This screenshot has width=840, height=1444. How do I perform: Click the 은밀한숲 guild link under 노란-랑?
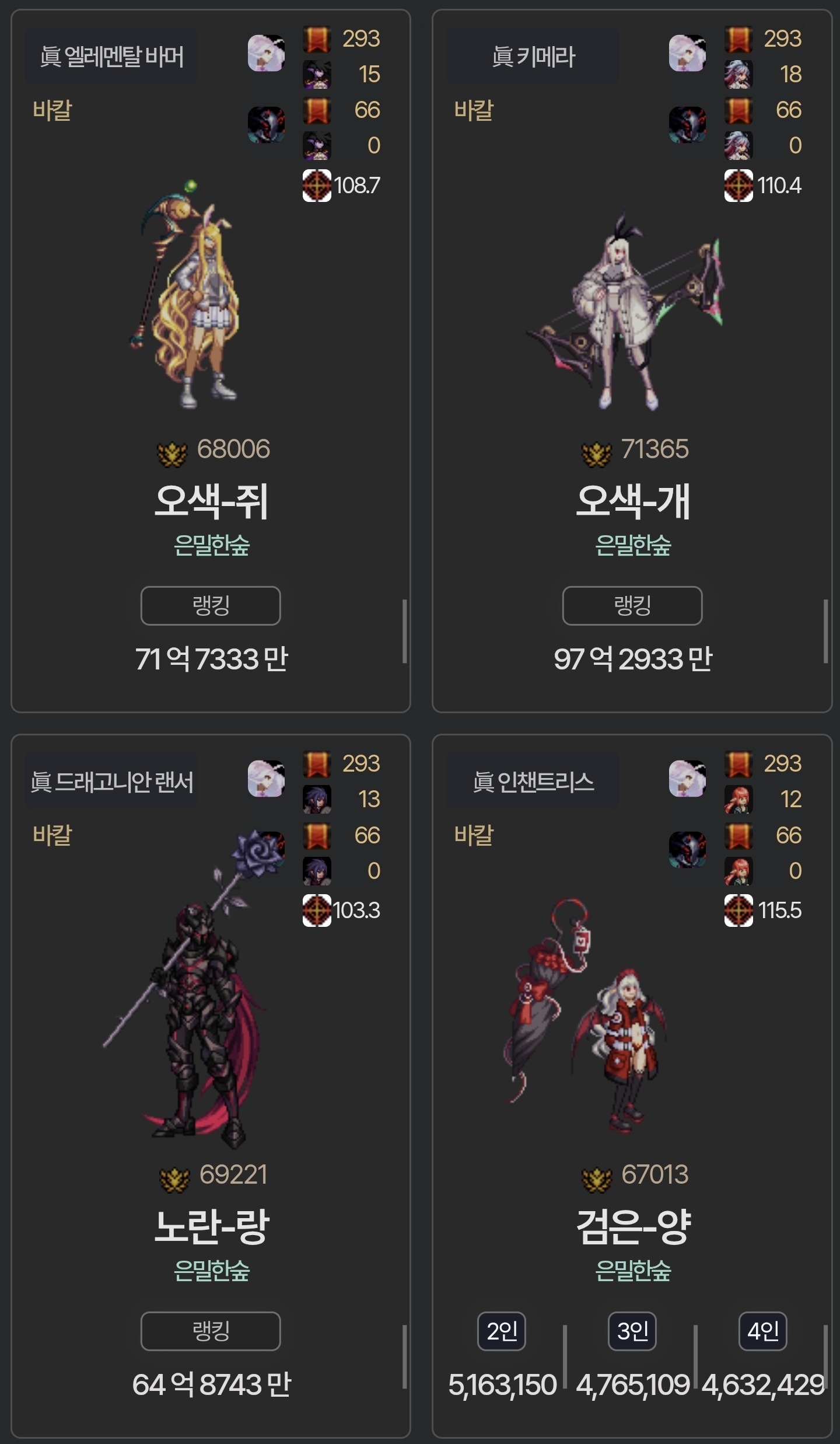[x=211, y=1271]
